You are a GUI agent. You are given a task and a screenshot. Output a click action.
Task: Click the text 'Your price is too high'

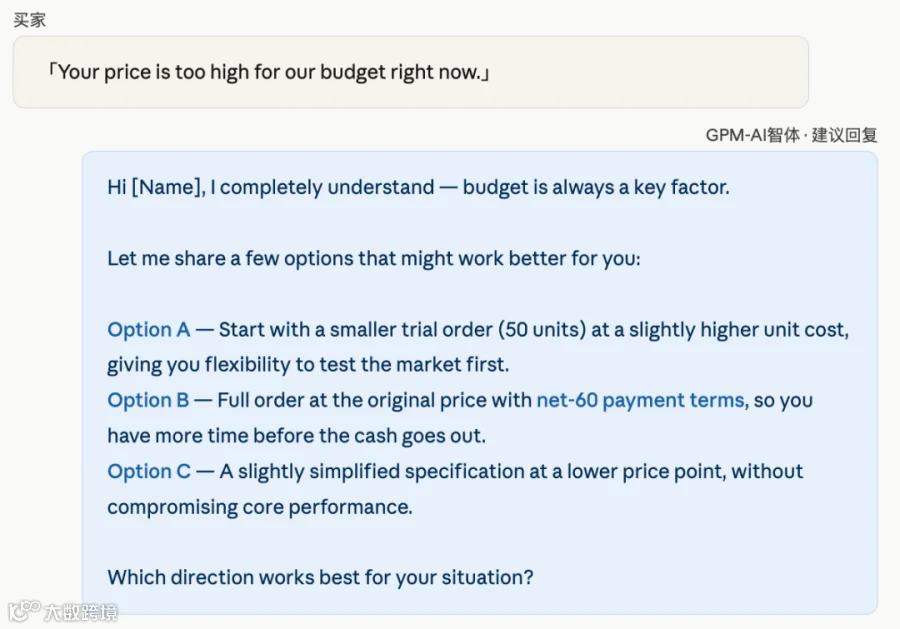(154, 72)
